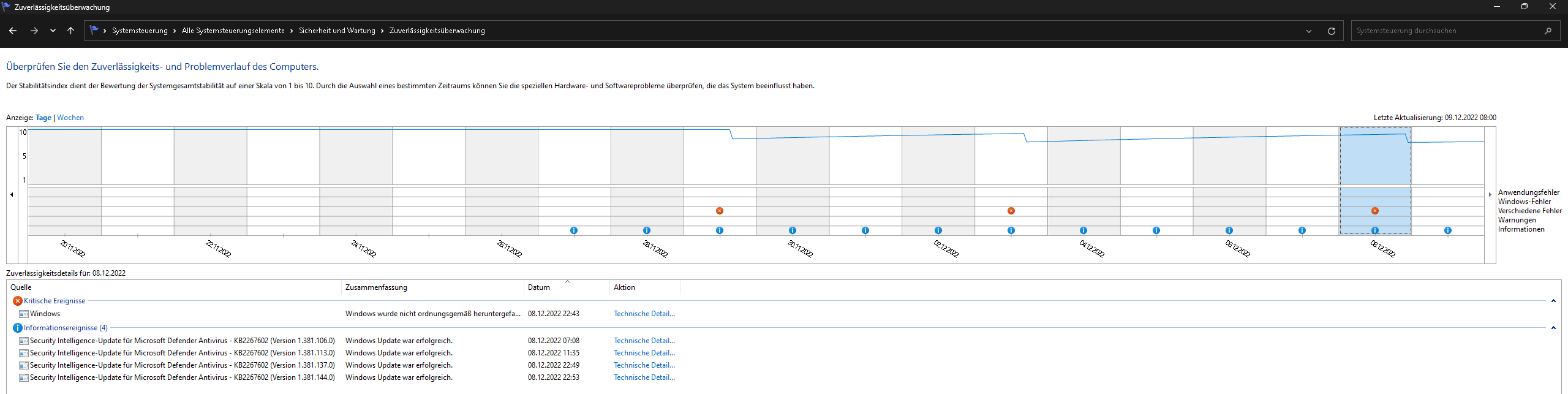Open Sicherheit und Wartung breadcrumb

click(337, 31)
